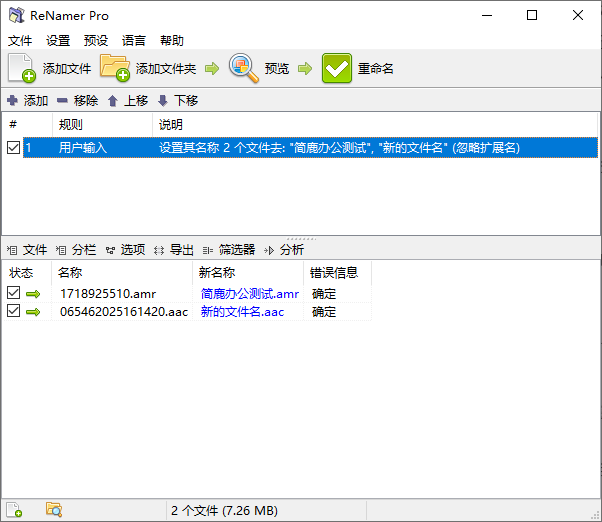602x522 pixels.
Task: Click the rule description 设置其名称 2 个文件去
Action: click(339, 147)
